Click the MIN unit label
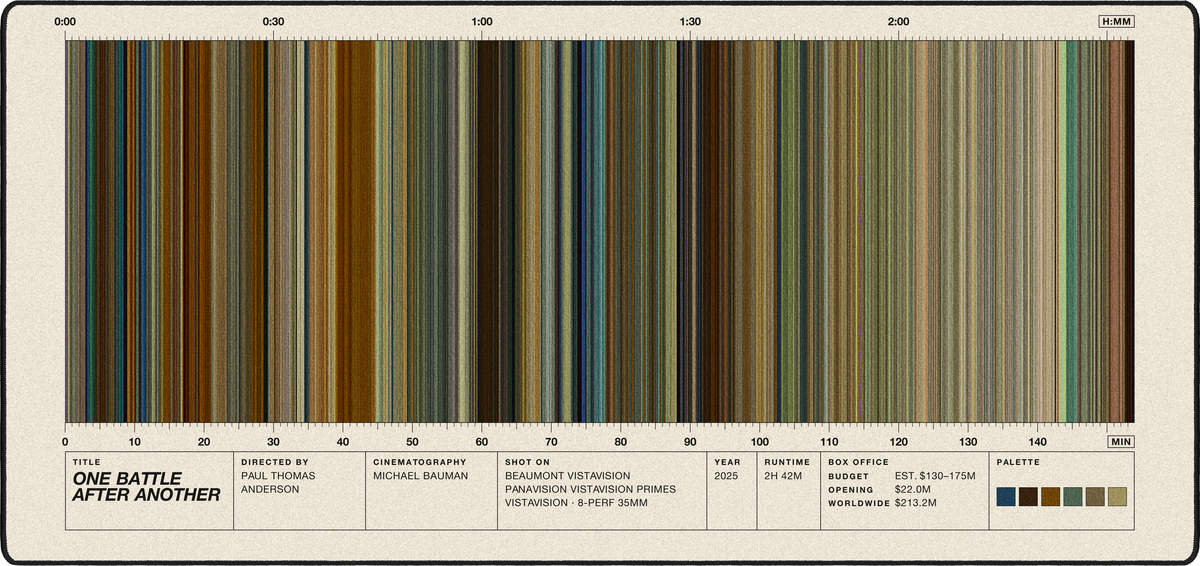Screen dimensions: 1200x566 [1121, 441]
